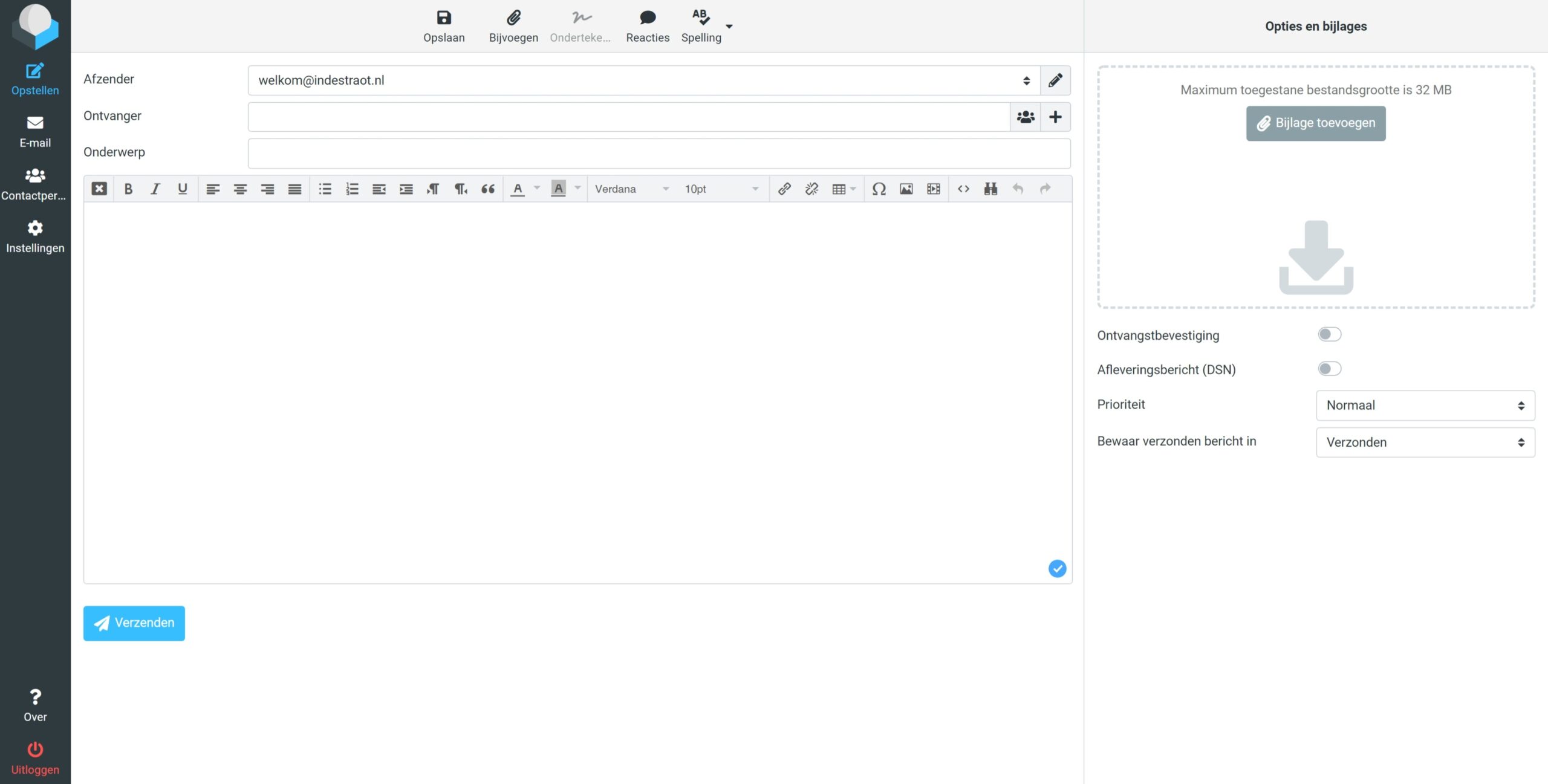Click the find and replace binoculars icon
This screenshot has width=1548, height=784.
coord(990,189)
